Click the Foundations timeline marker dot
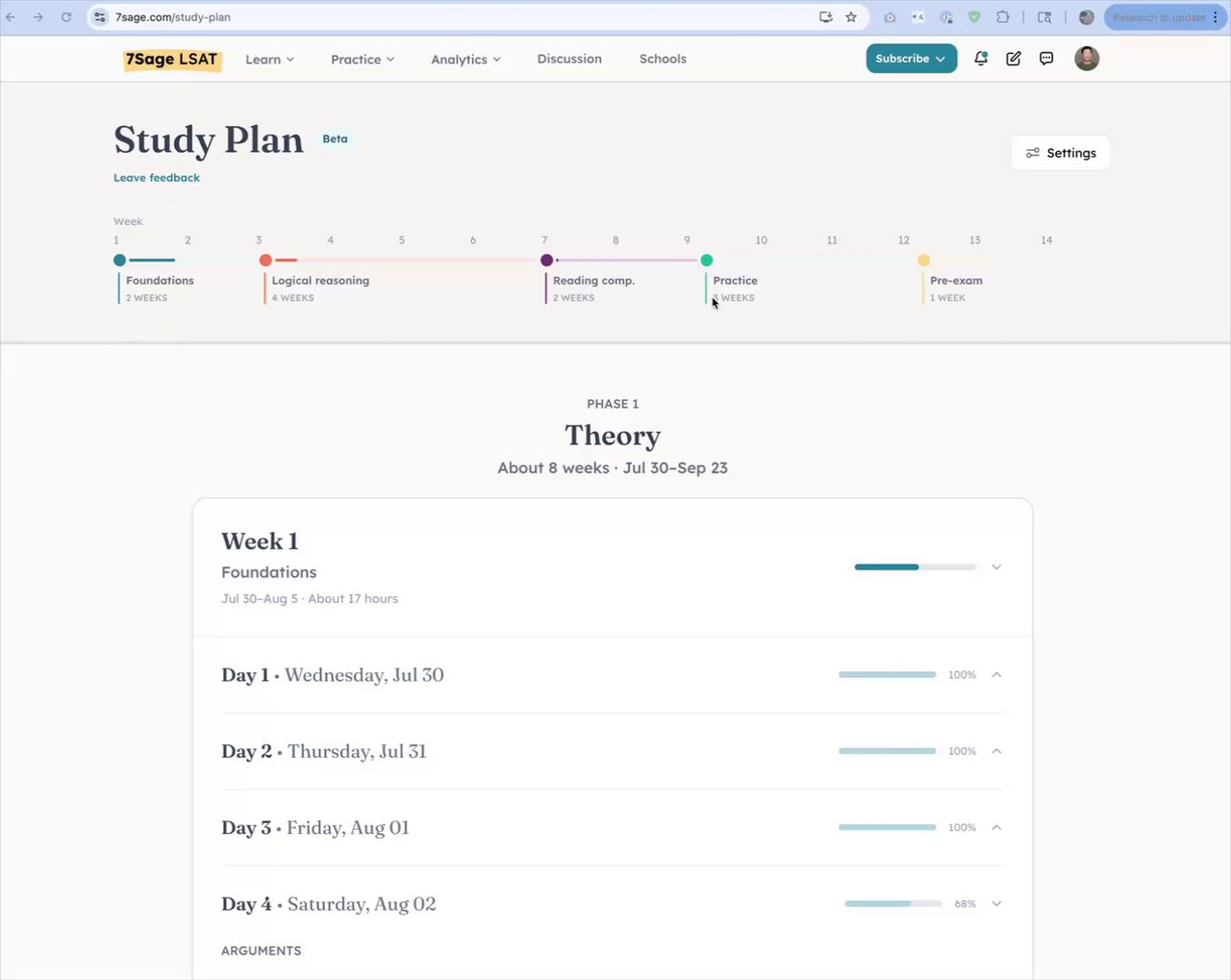Image resolution: width=1231 pixels, height=980 pixels. pyautogui.click(x=119, y=260)
